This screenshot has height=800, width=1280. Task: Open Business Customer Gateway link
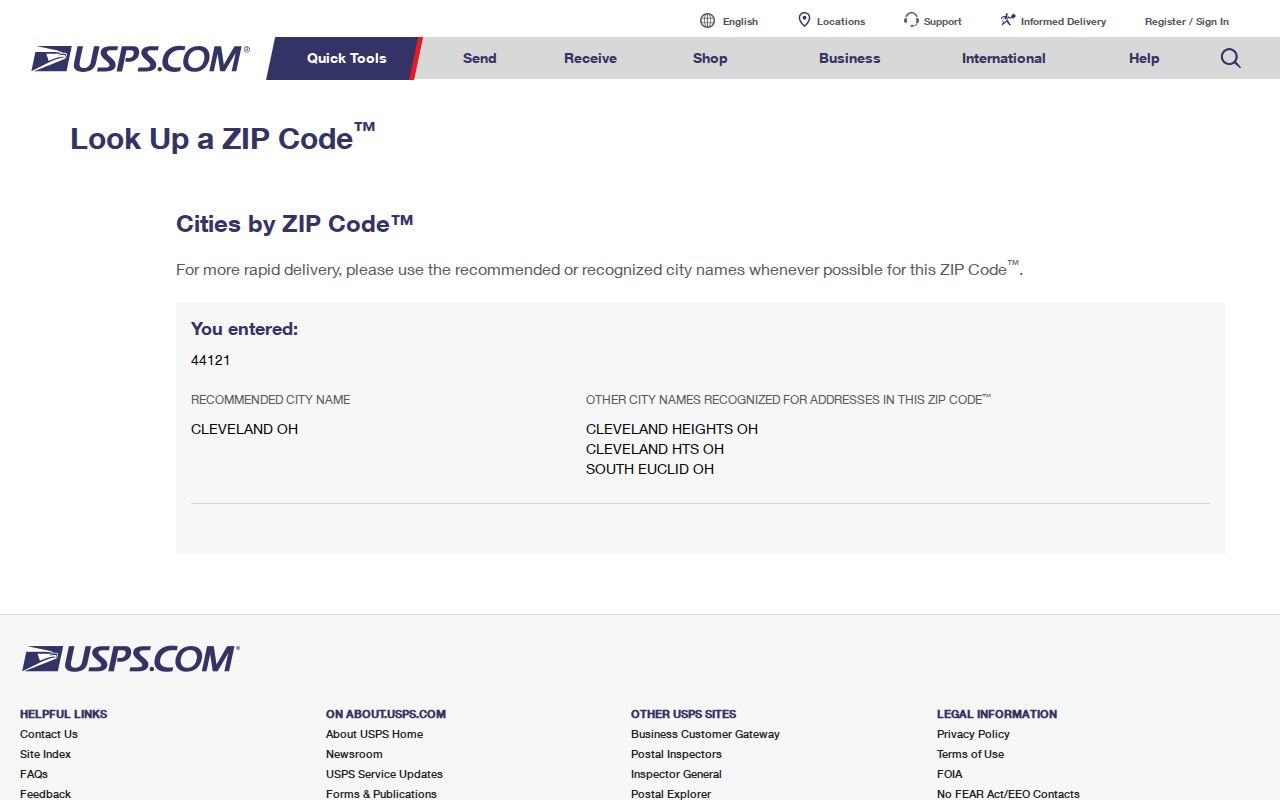point(705,734)
